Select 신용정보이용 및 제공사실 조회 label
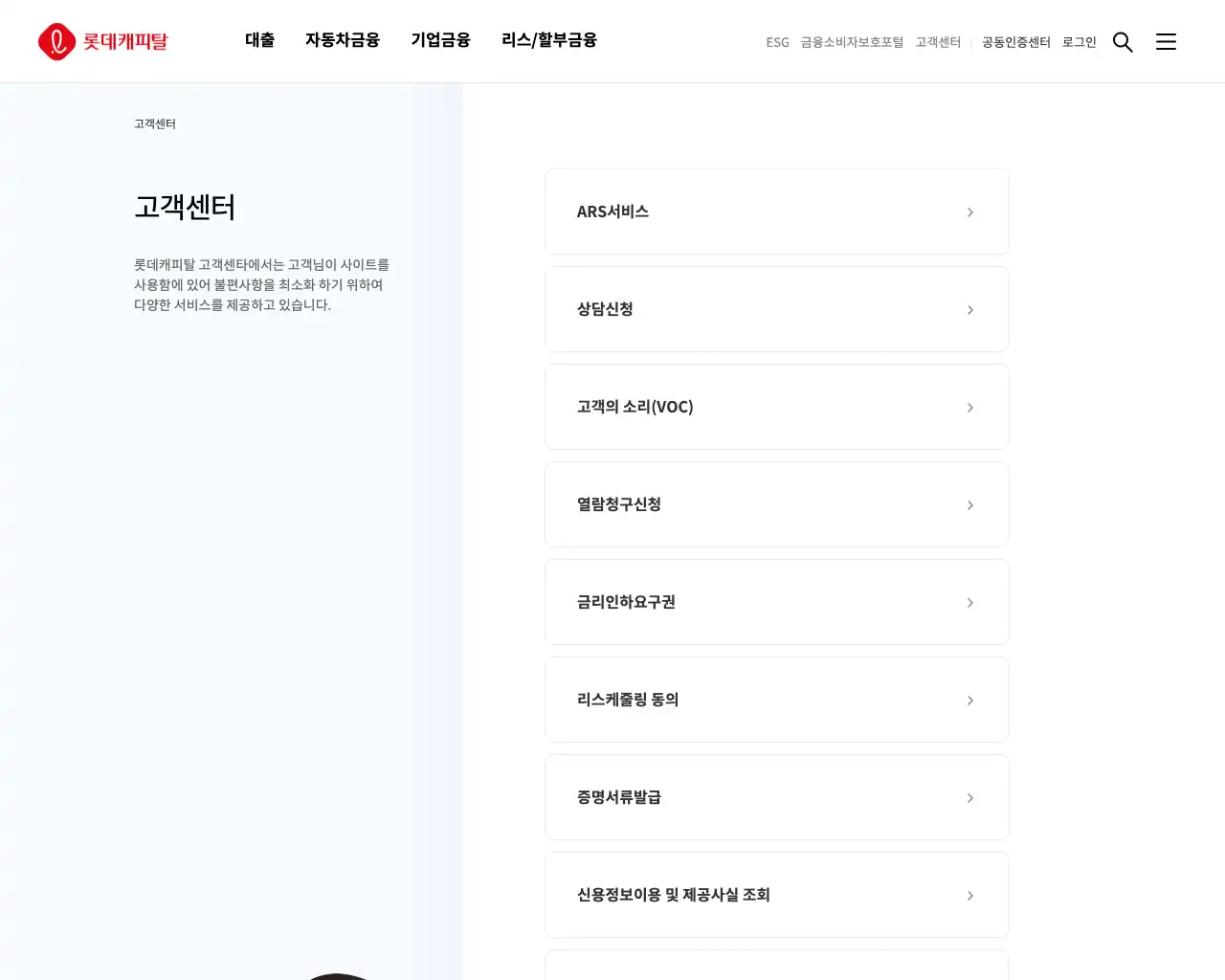 [x=674, y=895]
